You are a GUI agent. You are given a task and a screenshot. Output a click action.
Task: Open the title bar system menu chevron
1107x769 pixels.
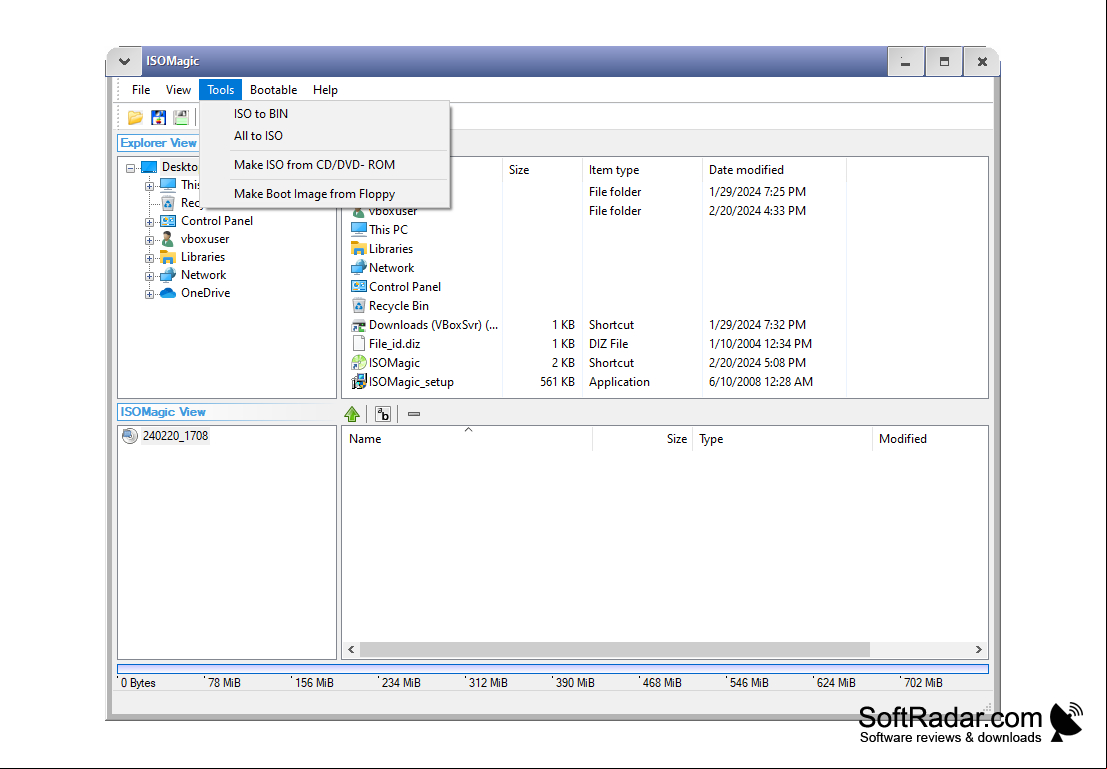pyautogui.click(x=124, y=61)
